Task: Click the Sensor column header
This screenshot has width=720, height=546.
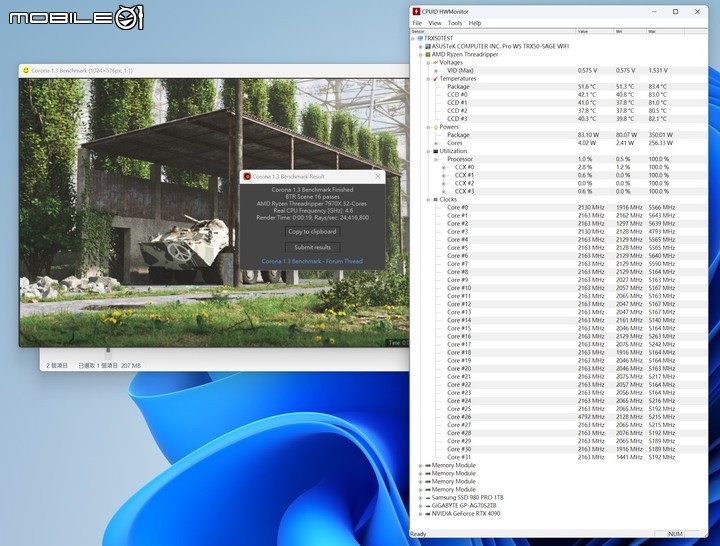Action: click(x=493, y=31)
